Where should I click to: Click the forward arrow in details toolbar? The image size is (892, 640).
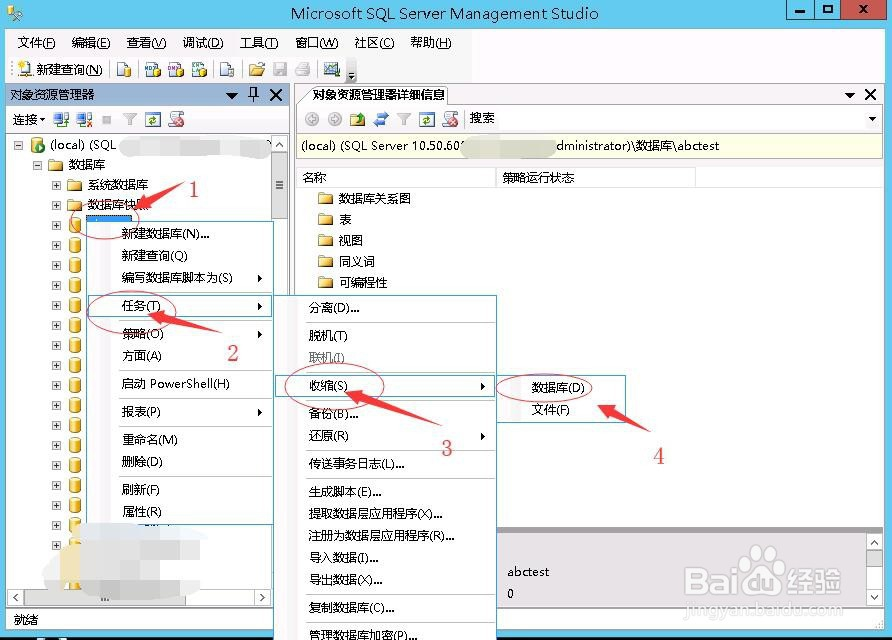tap(335, 119)
